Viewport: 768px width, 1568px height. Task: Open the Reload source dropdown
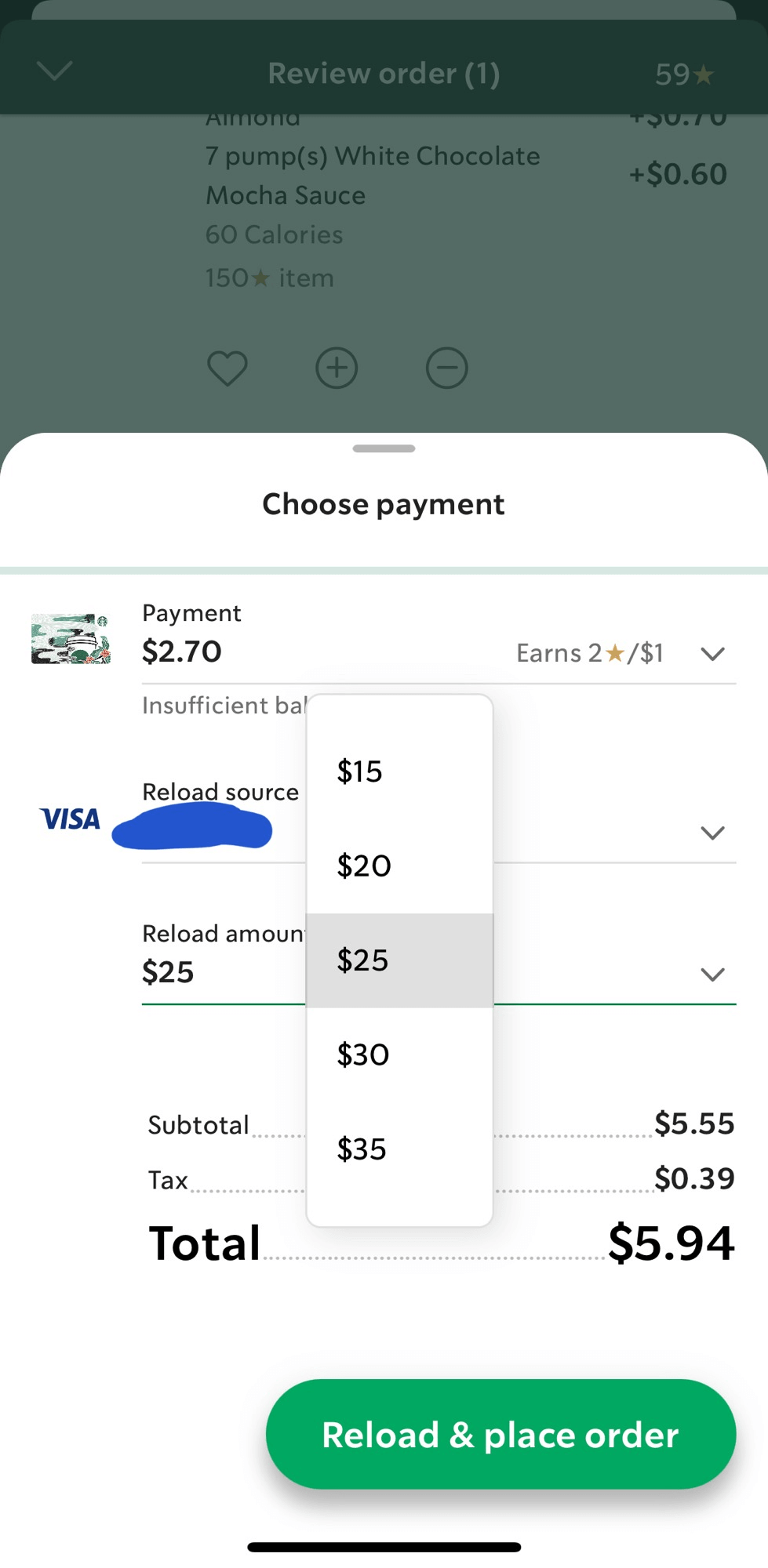[x=712, y=833]
